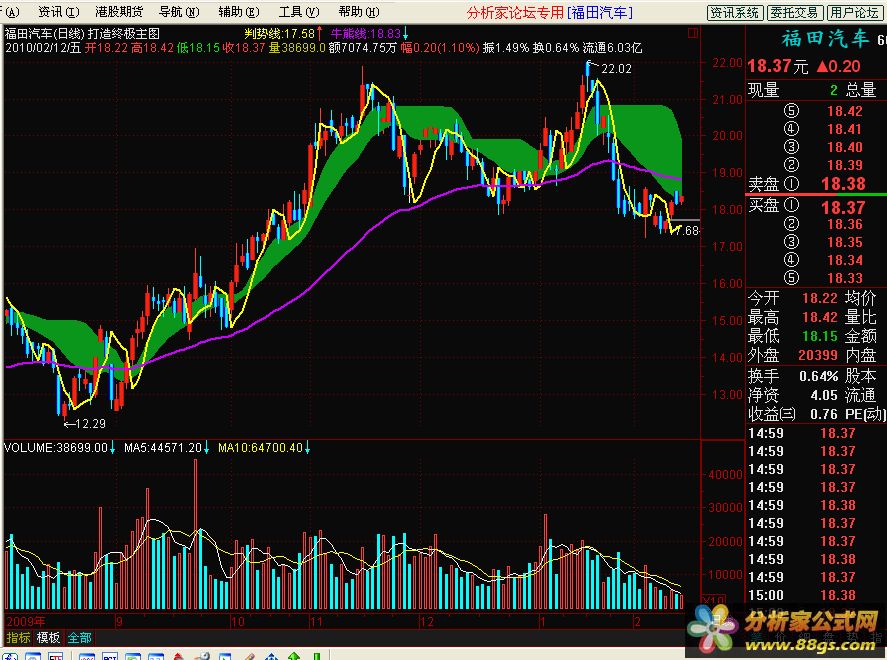Click month marker 10 on time axis
Viewport: 887px width, 660px height.
[x=238, y=622]
